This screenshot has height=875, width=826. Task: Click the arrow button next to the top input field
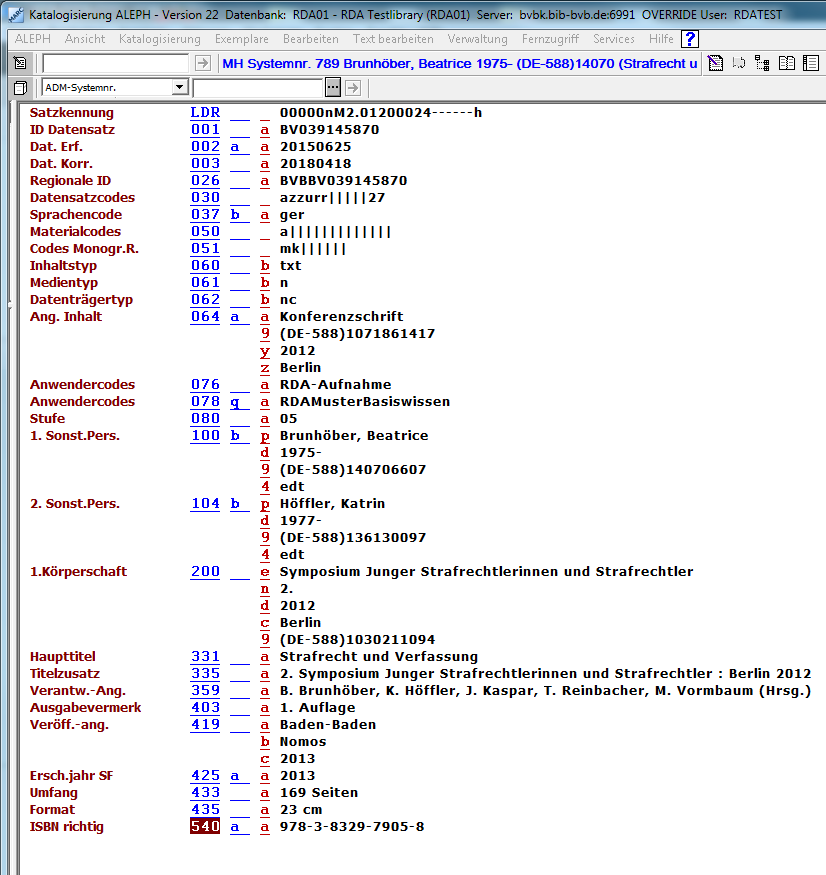[x=203, y=63]
